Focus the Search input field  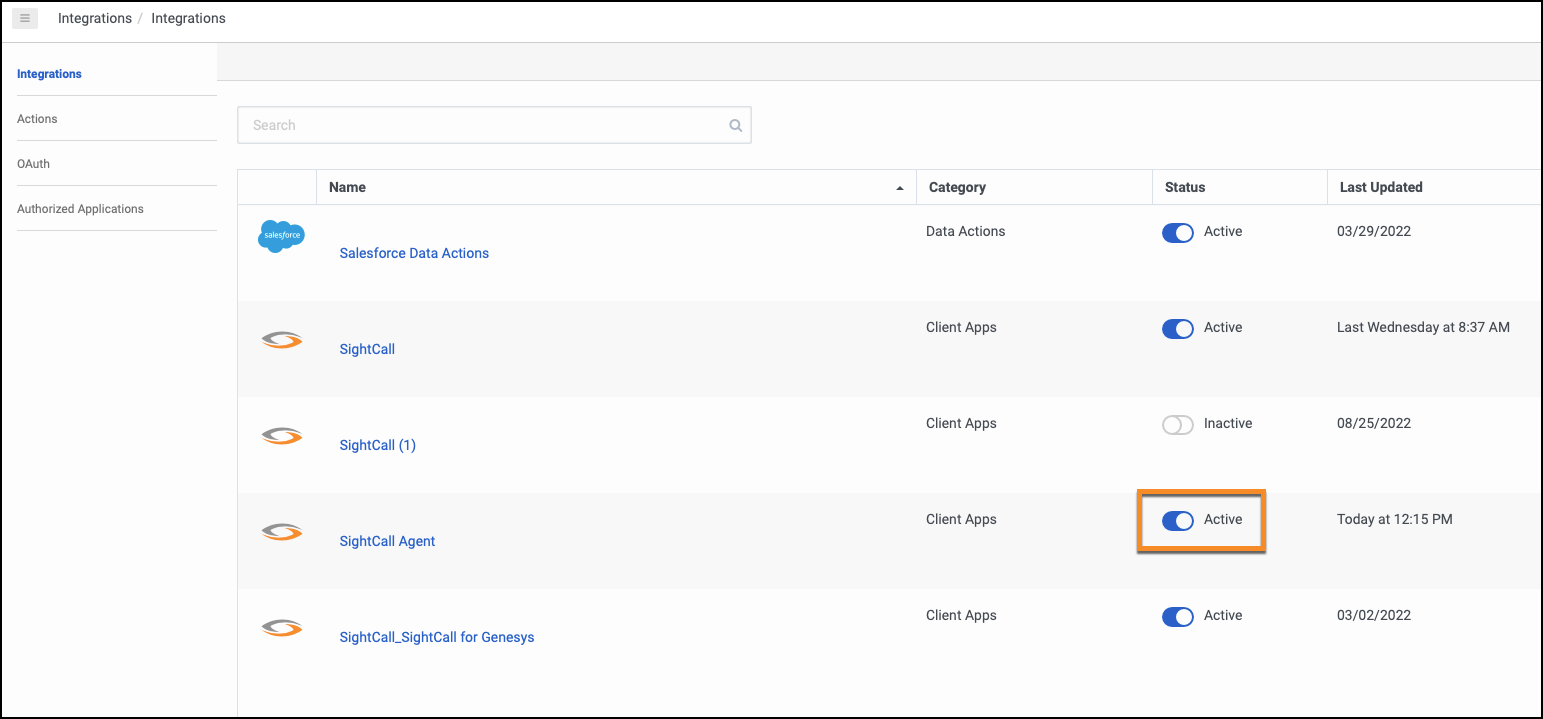click(494, 125)
